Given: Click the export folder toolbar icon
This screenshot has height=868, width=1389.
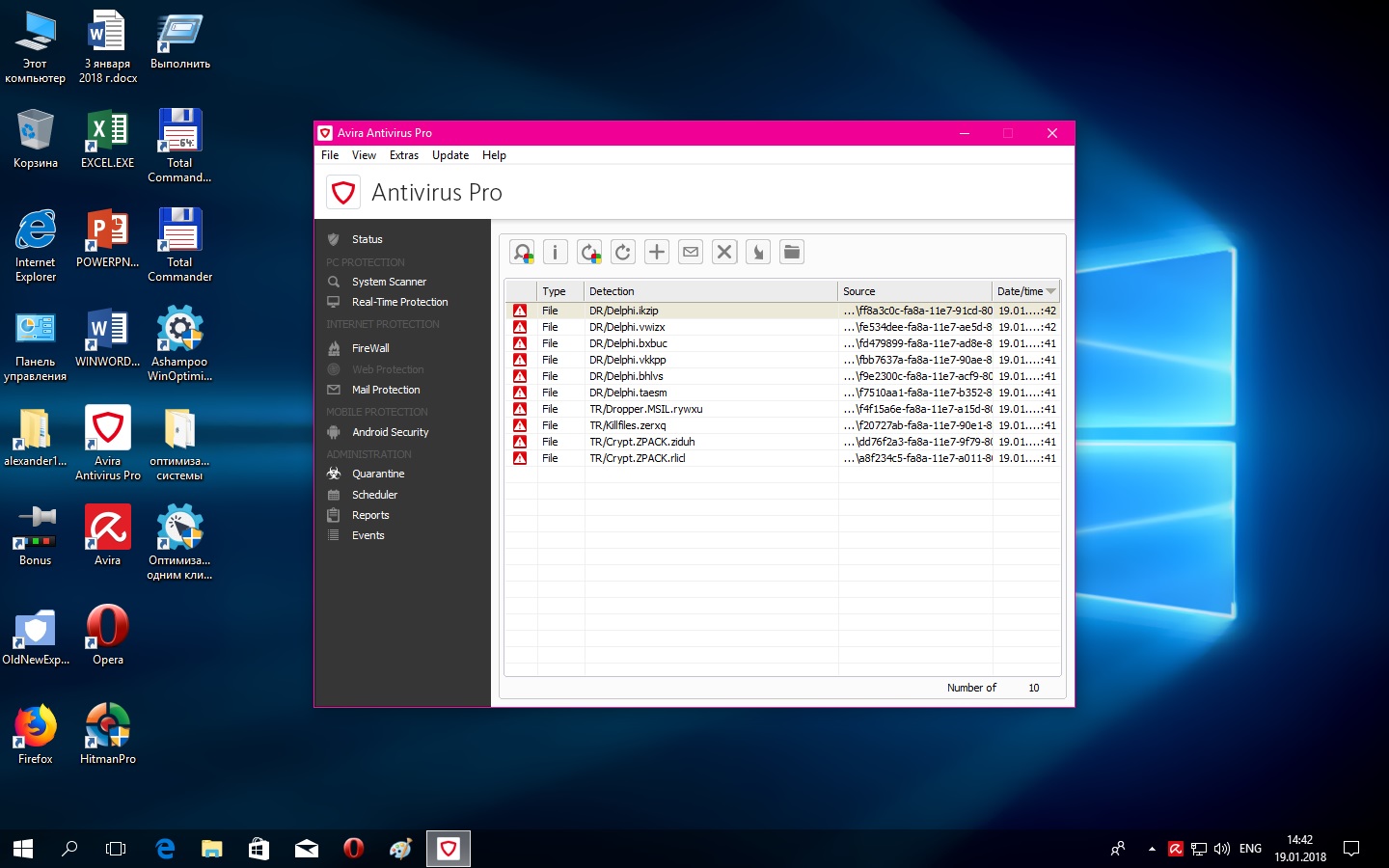Looking at the screenshot, I should (792, 253).
